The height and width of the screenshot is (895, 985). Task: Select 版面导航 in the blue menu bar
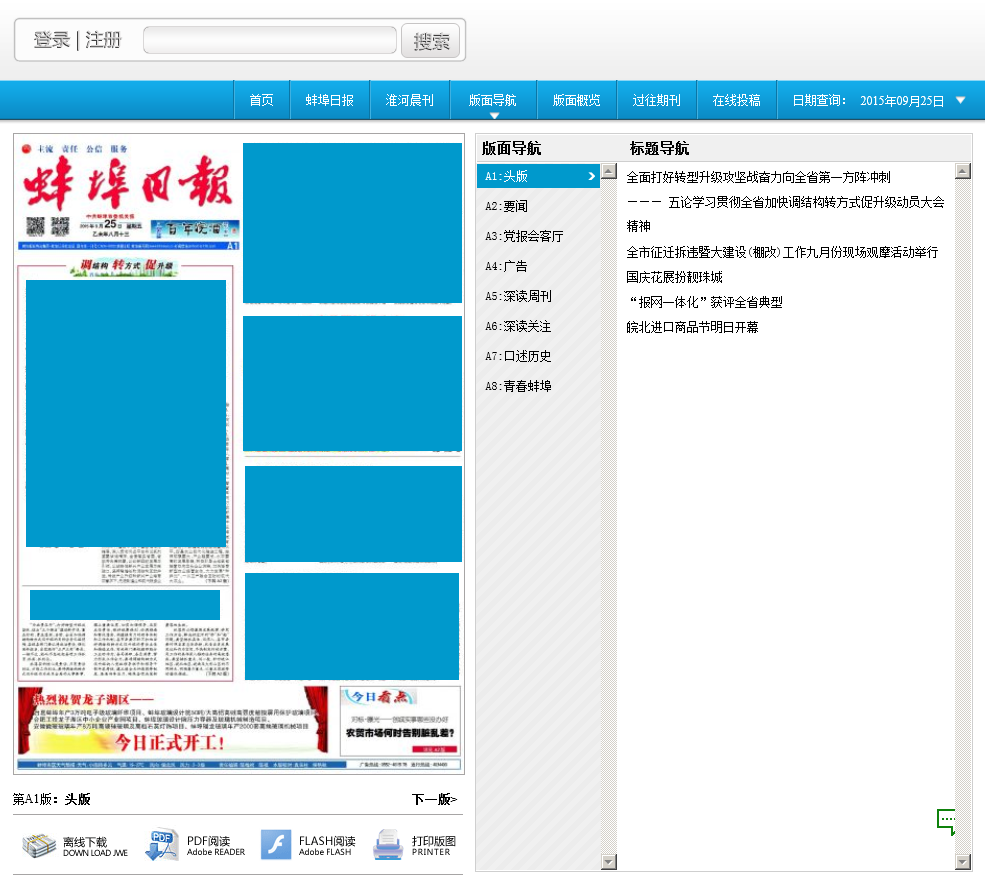point(492,100)
